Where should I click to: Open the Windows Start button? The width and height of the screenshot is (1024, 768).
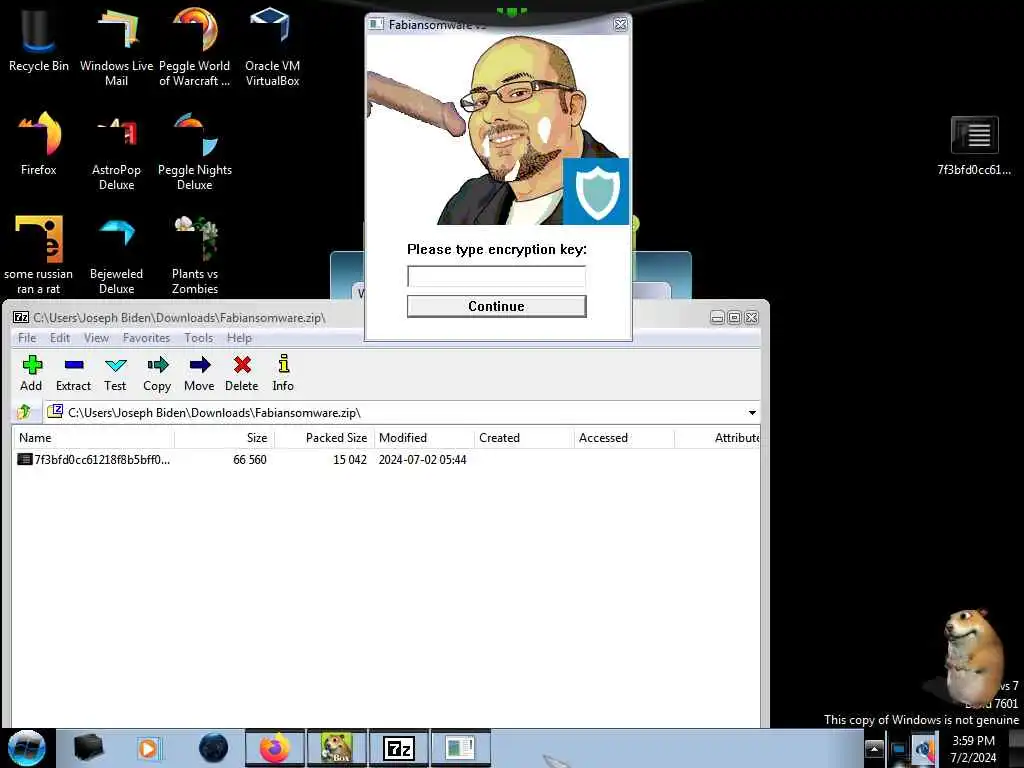(27, 748)
